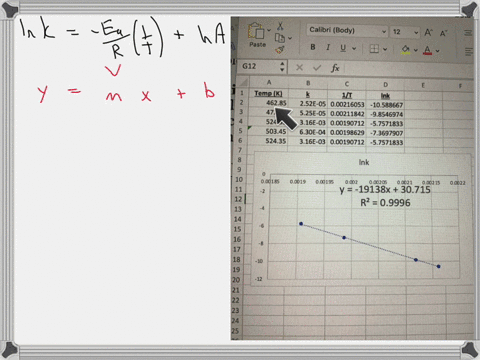Screen dimensions: 480x360
Task: Select column C header
Action: 346,84
